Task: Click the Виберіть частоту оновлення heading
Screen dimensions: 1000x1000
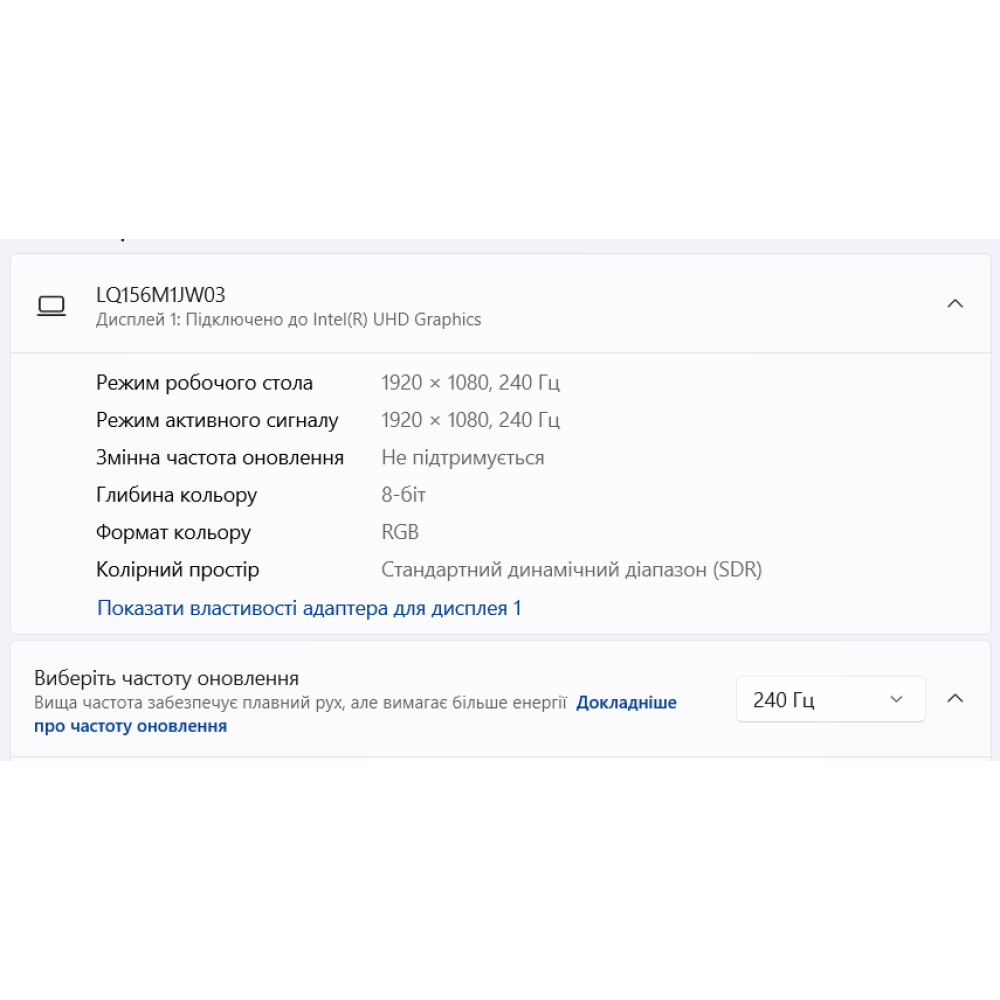Action: tap(166, 678)
